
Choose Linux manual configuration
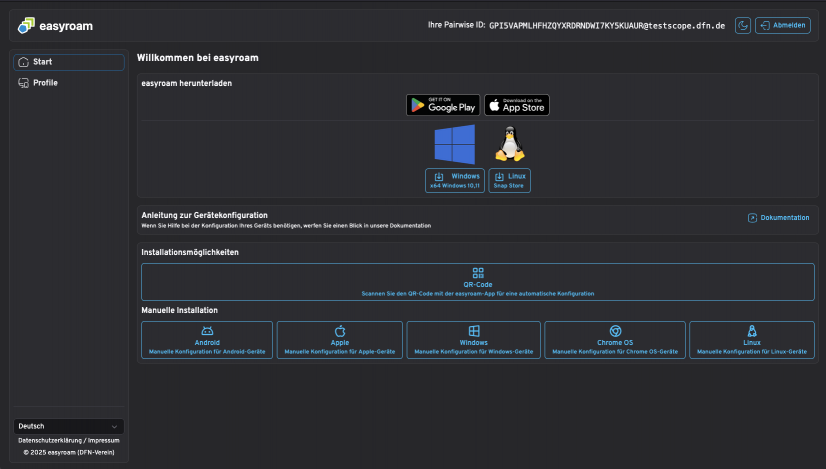752,340
